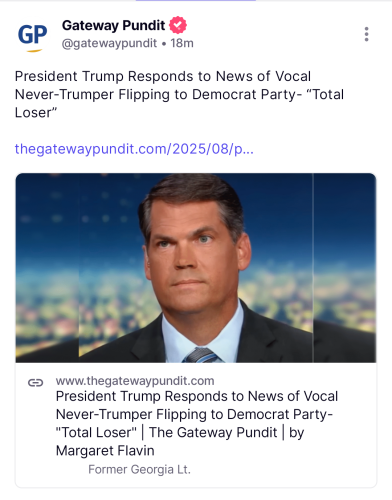
Task: Click the Former Georgia Lt. caption
Action: (x=139, y=469)
